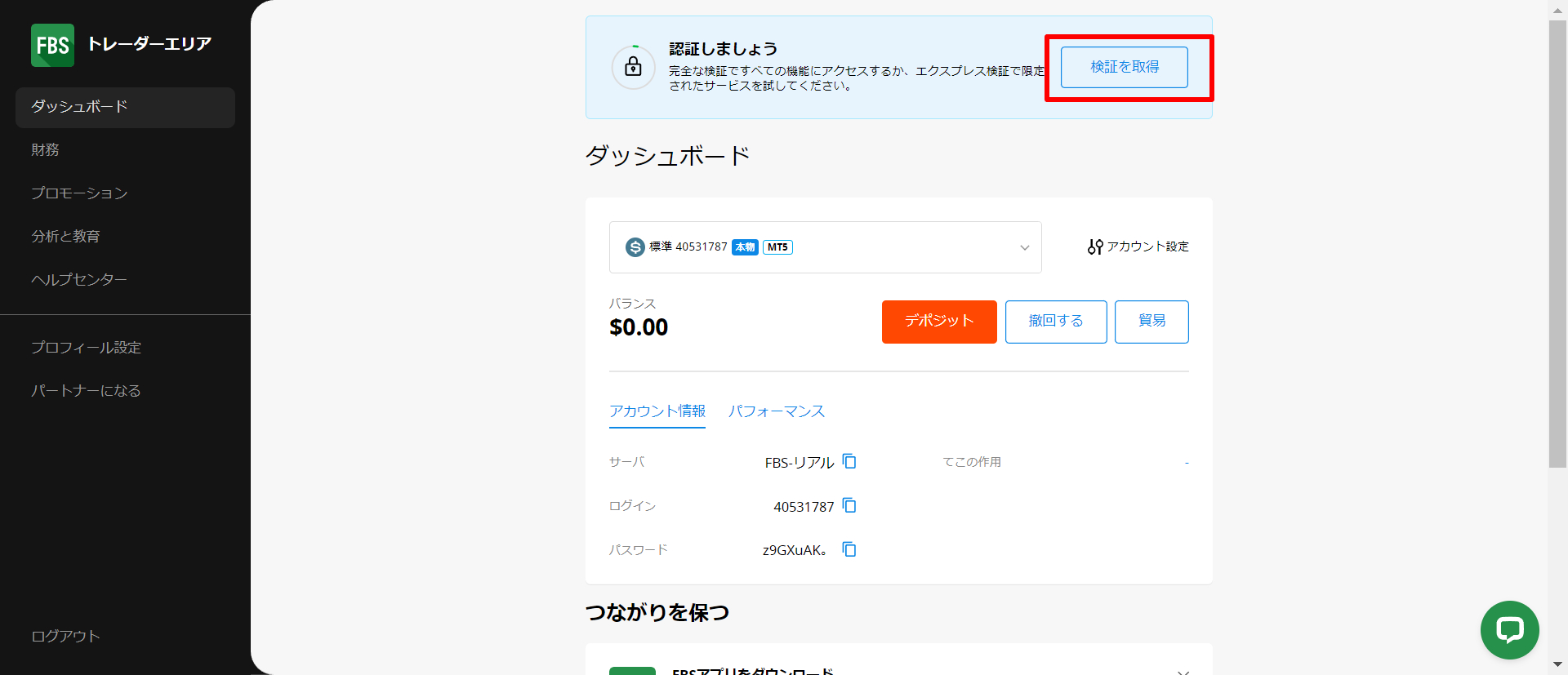
Task: Click the 本物 account badge
Action: coord(745,247)
